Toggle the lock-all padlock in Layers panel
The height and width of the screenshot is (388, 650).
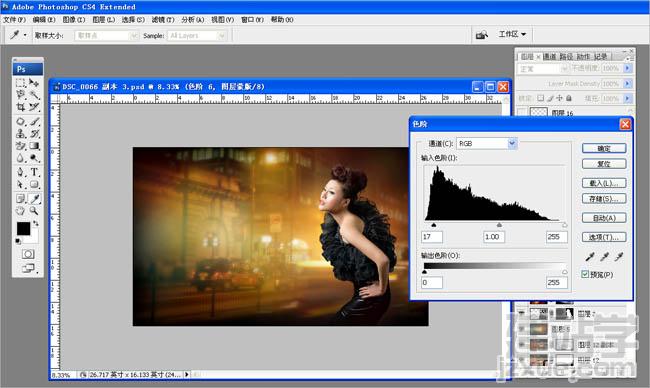(x=569, y=98)
